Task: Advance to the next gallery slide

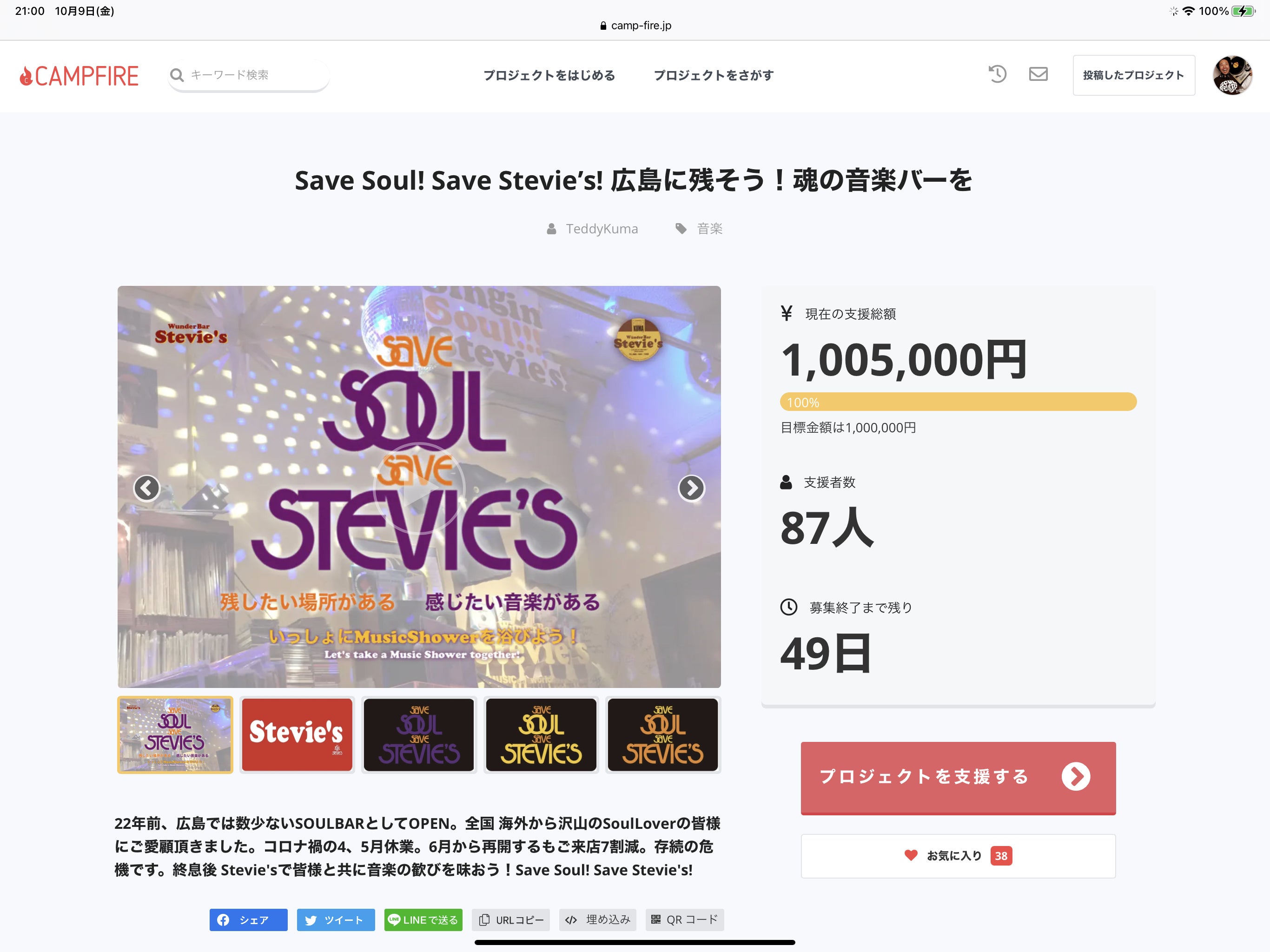Action: [691, 488]
